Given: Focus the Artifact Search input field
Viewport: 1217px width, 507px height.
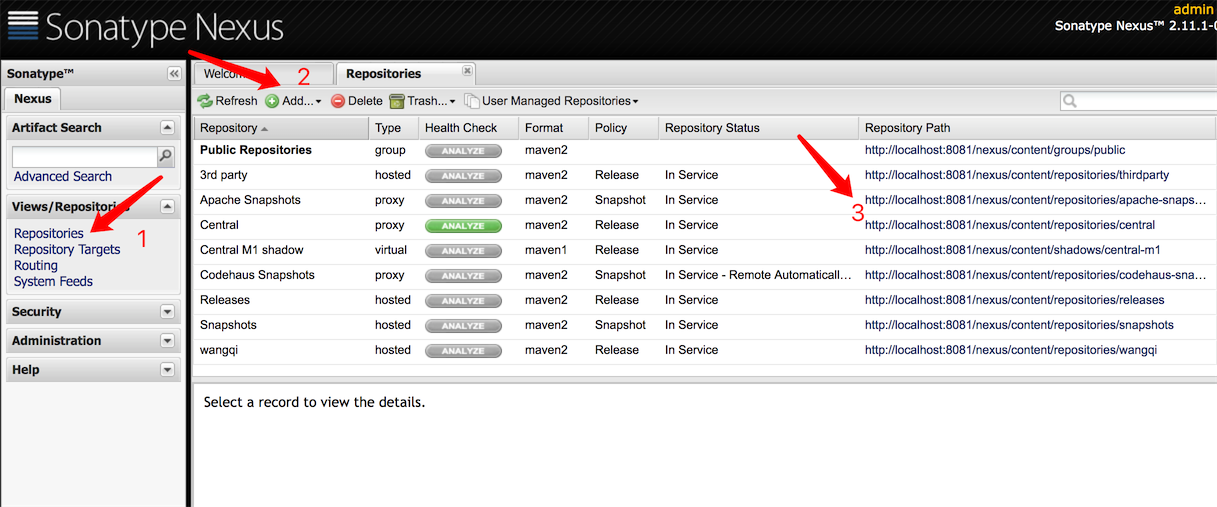Looking at the screenshot, I should [85, 157].
